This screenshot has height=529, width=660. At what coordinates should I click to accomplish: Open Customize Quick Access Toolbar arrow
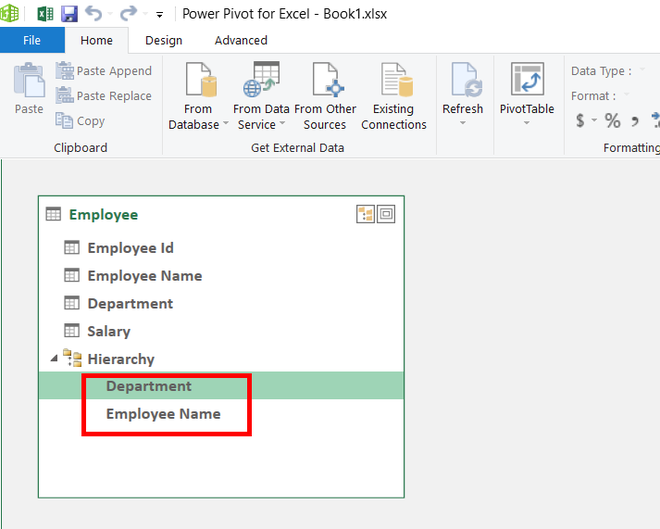[160, 15]
